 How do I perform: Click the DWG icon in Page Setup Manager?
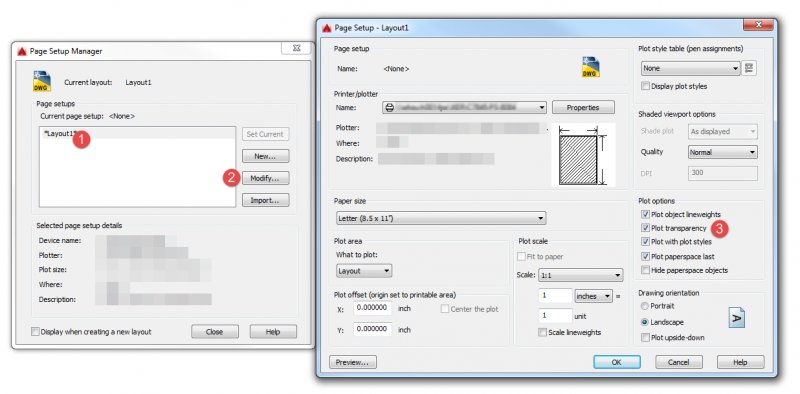[x=42, y=82]
